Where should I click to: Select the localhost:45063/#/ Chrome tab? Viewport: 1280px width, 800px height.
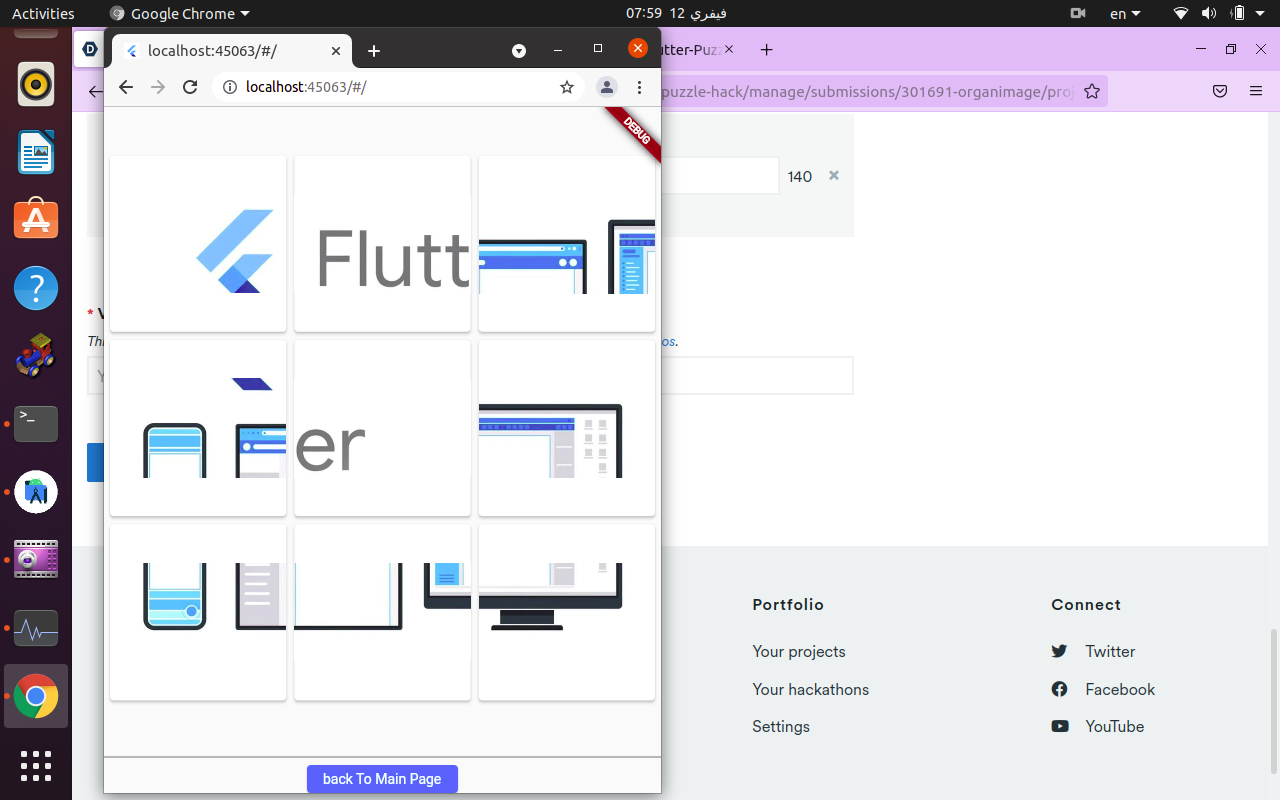pyautogui.click(x=232, y=51)
